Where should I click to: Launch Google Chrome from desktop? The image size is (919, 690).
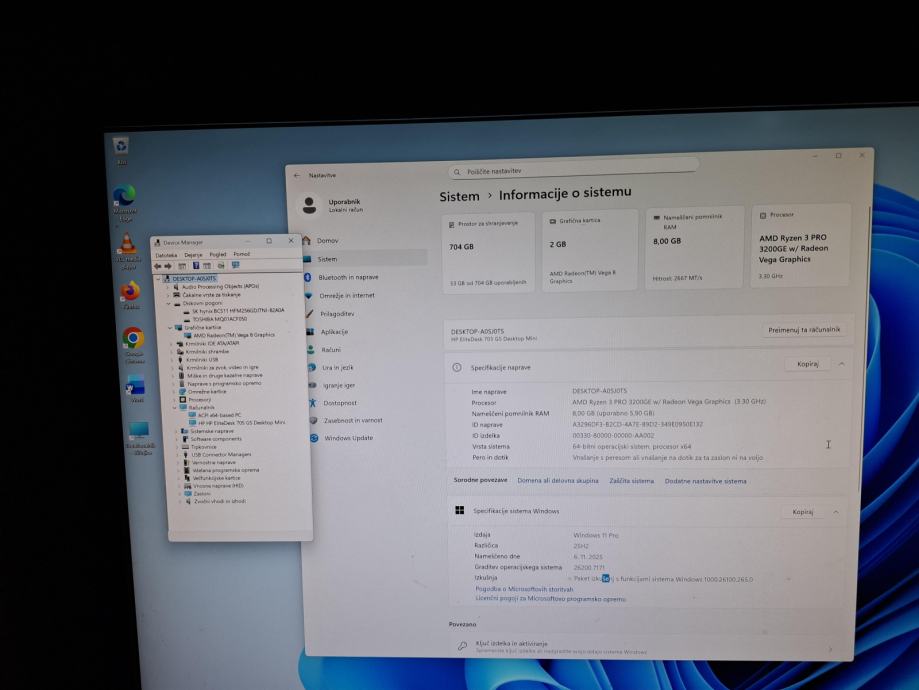[x=134, y=345]
